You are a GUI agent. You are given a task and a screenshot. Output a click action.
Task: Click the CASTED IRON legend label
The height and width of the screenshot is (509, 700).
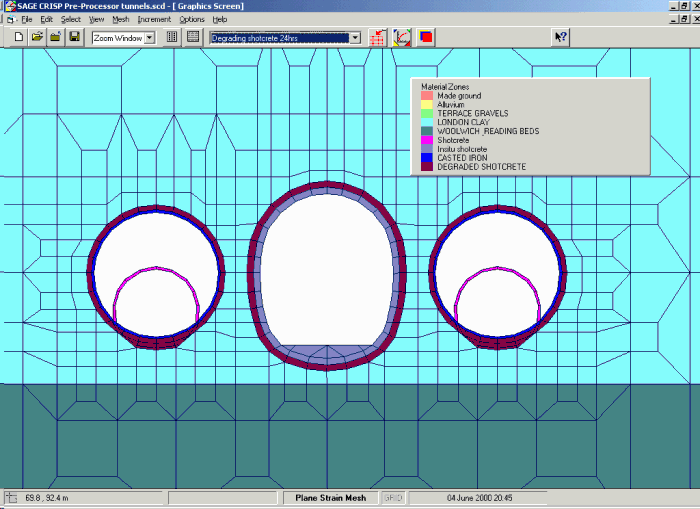coord(462,158)
